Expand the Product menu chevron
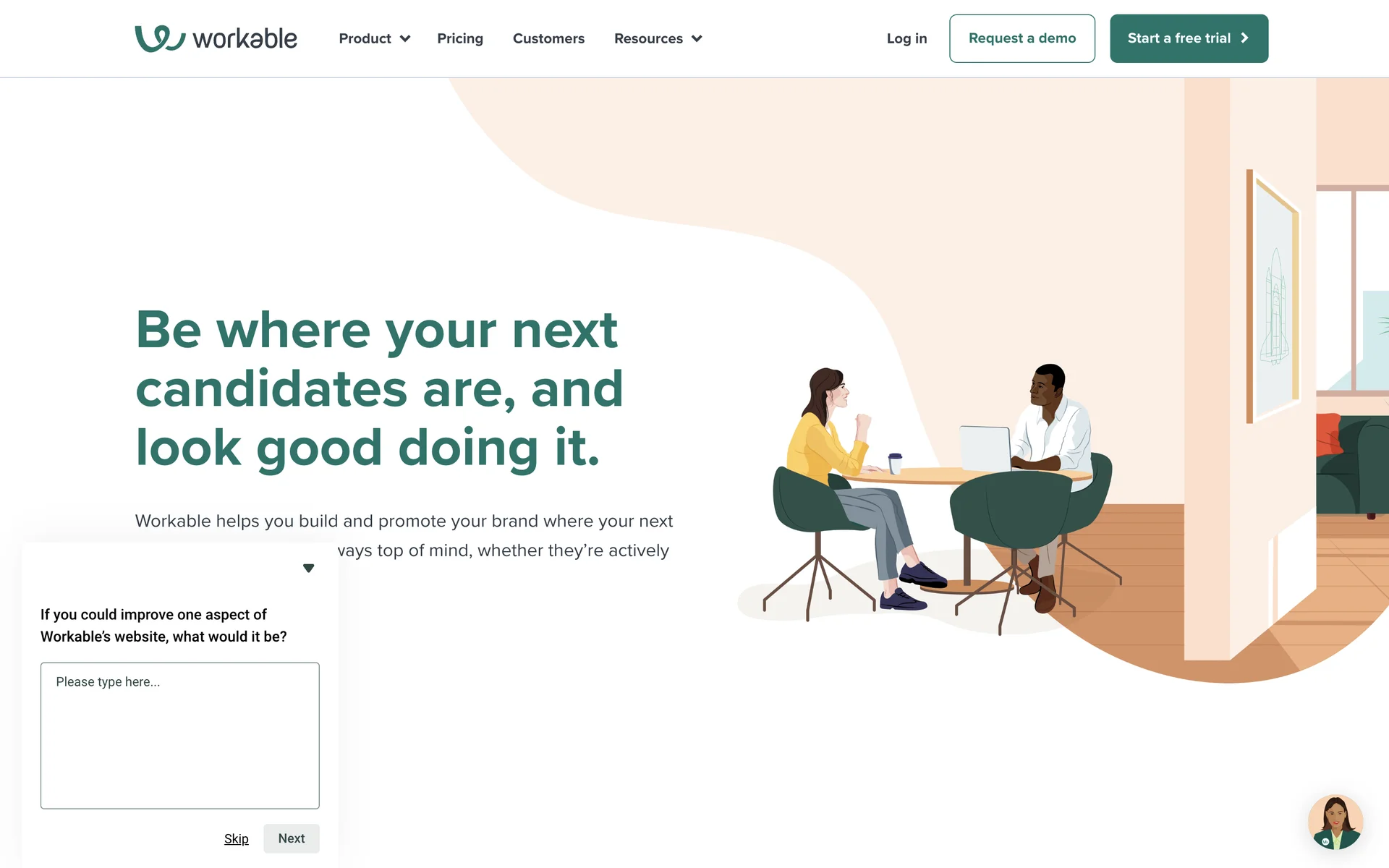This screenshot has height=868, width=1389. pyautogui.click(x=405, y=39)
